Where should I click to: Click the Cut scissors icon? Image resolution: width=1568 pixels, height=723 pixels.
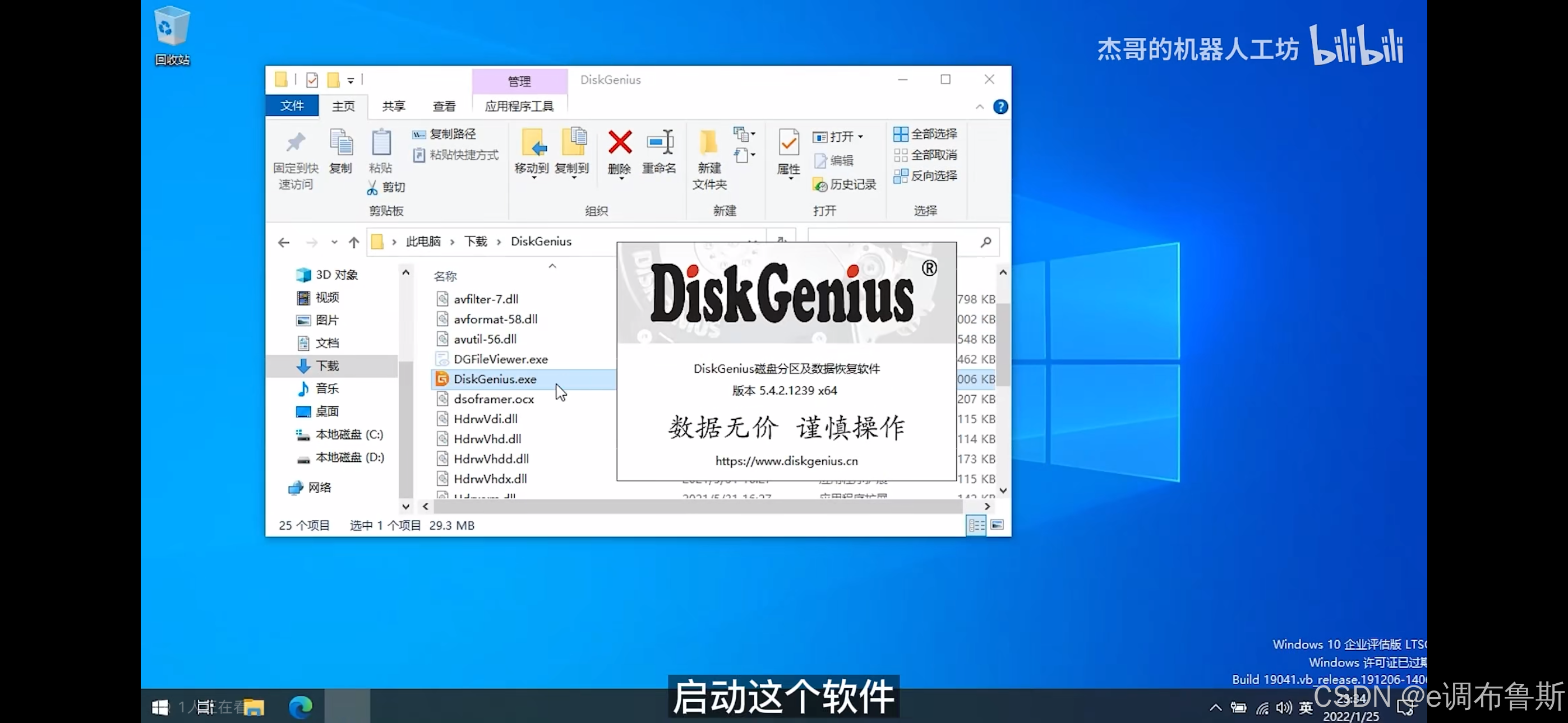[x=372, y=187]
